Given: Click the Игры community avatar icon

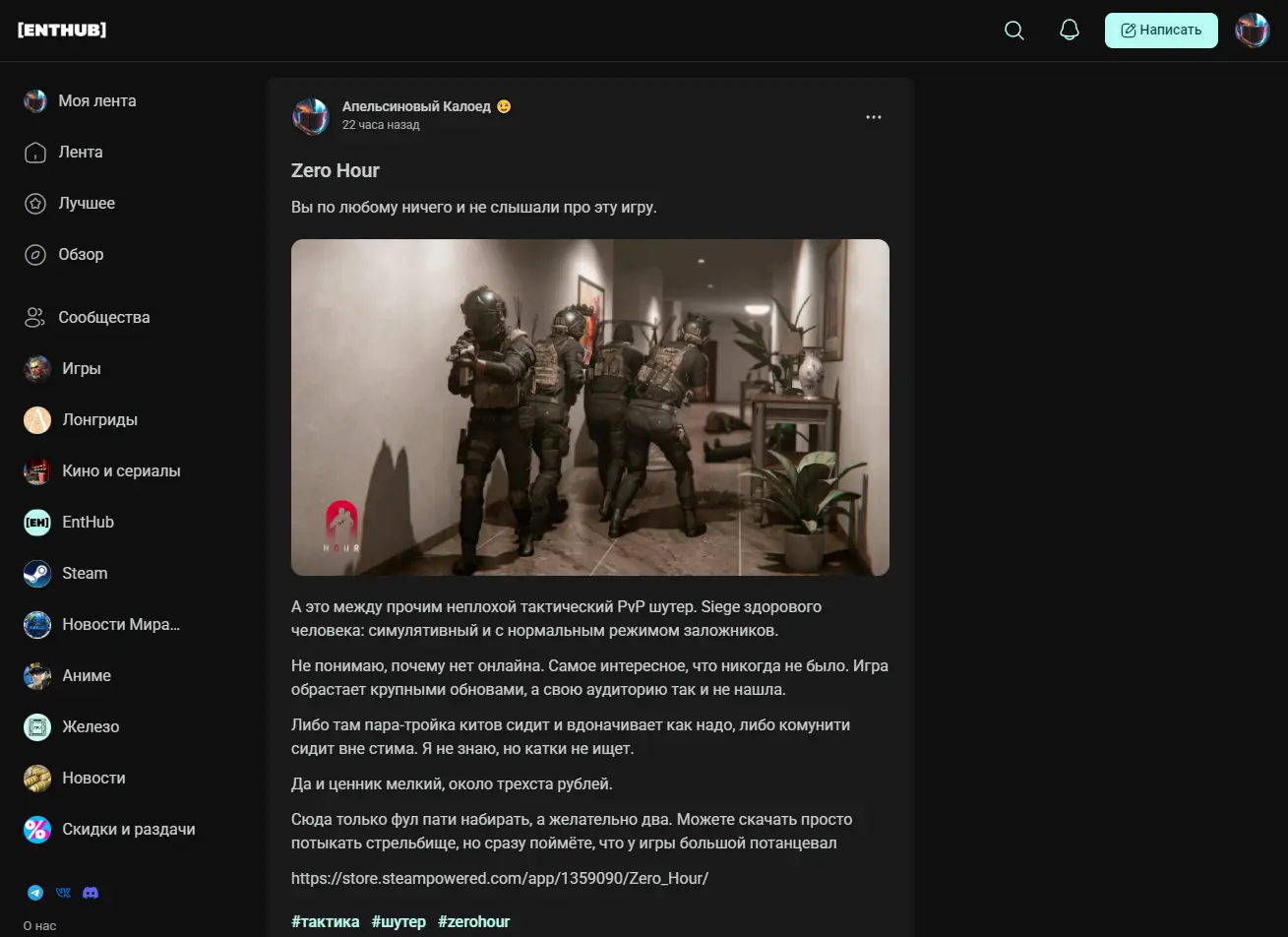Looking at the screenshot, I should pos(37,369).
